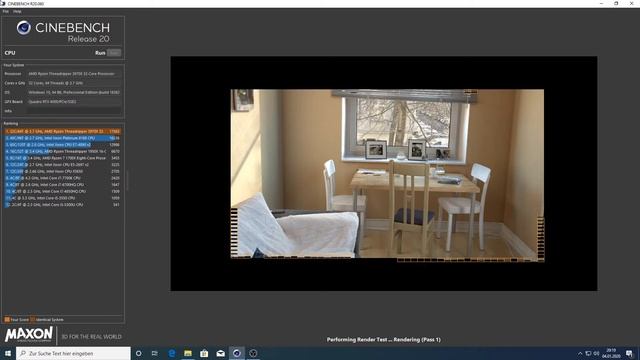This screenshot has height=360, width=640.
Task: Select the Core i7-7700K ranking row
Action: [62, 178]
